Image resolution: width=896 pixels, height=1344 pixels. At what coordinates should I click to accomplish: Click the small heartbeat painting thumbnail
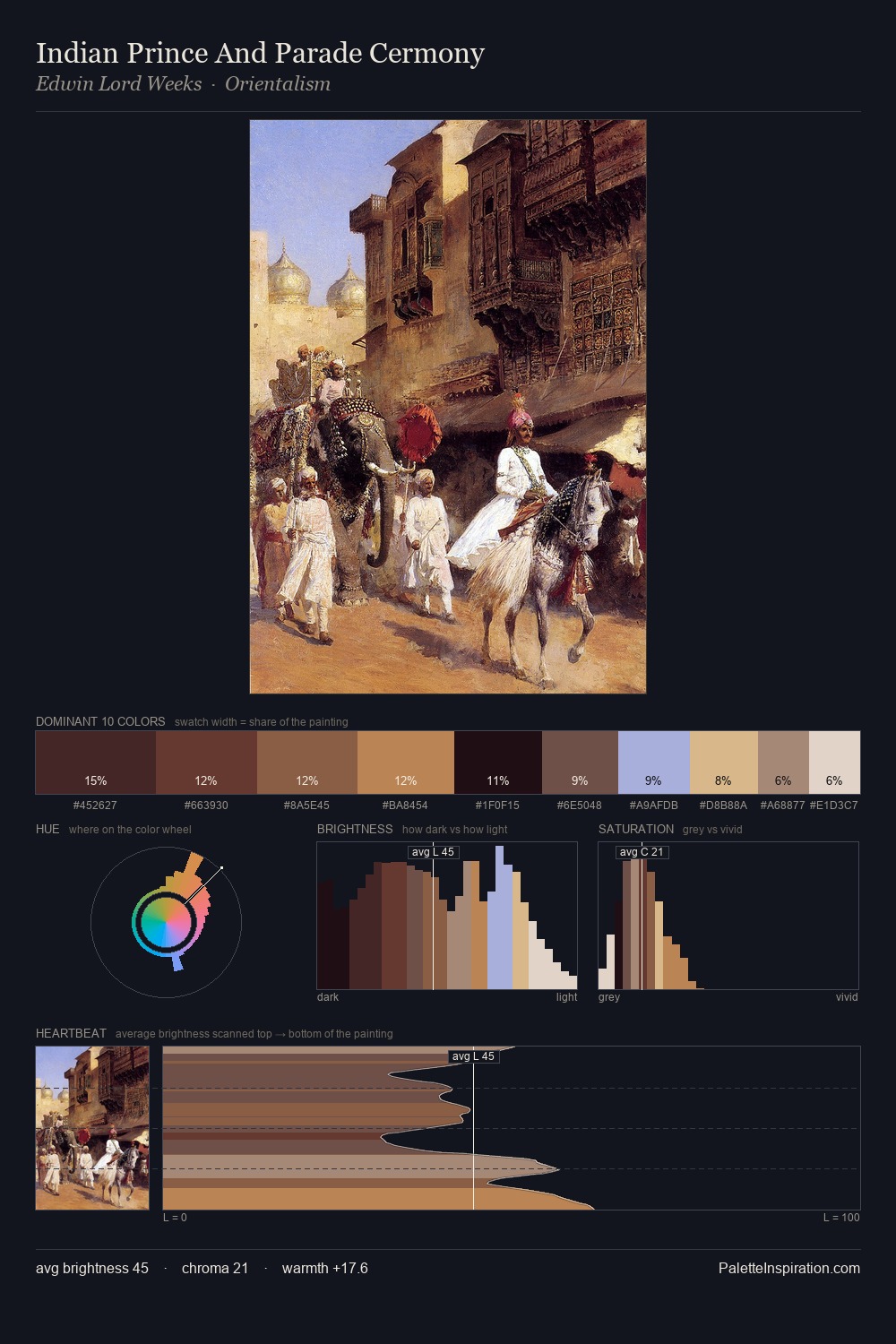click(x=92, y=1128)
